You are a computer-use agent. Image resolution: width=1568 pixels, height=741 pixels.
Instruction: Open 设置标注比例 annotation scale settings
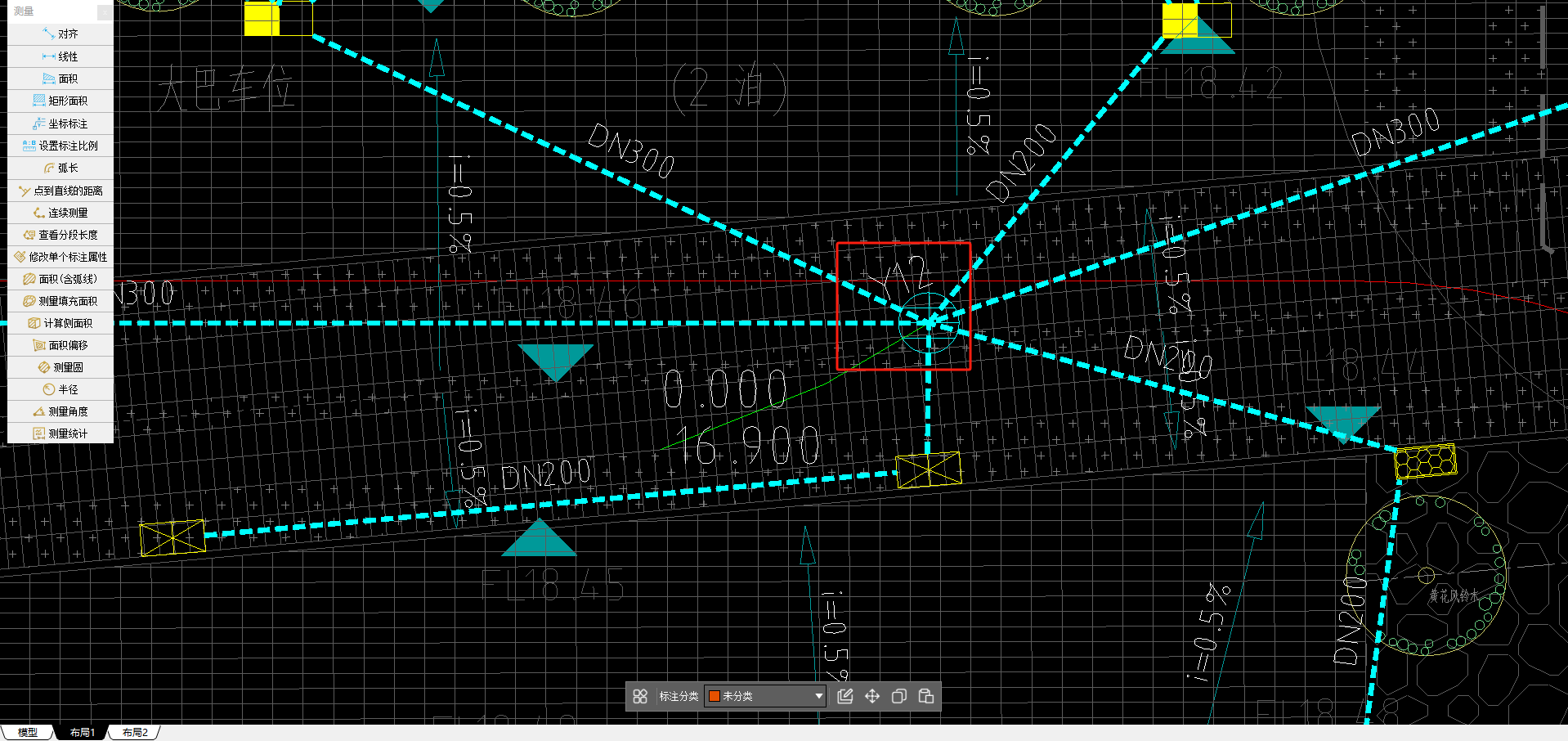60,146
